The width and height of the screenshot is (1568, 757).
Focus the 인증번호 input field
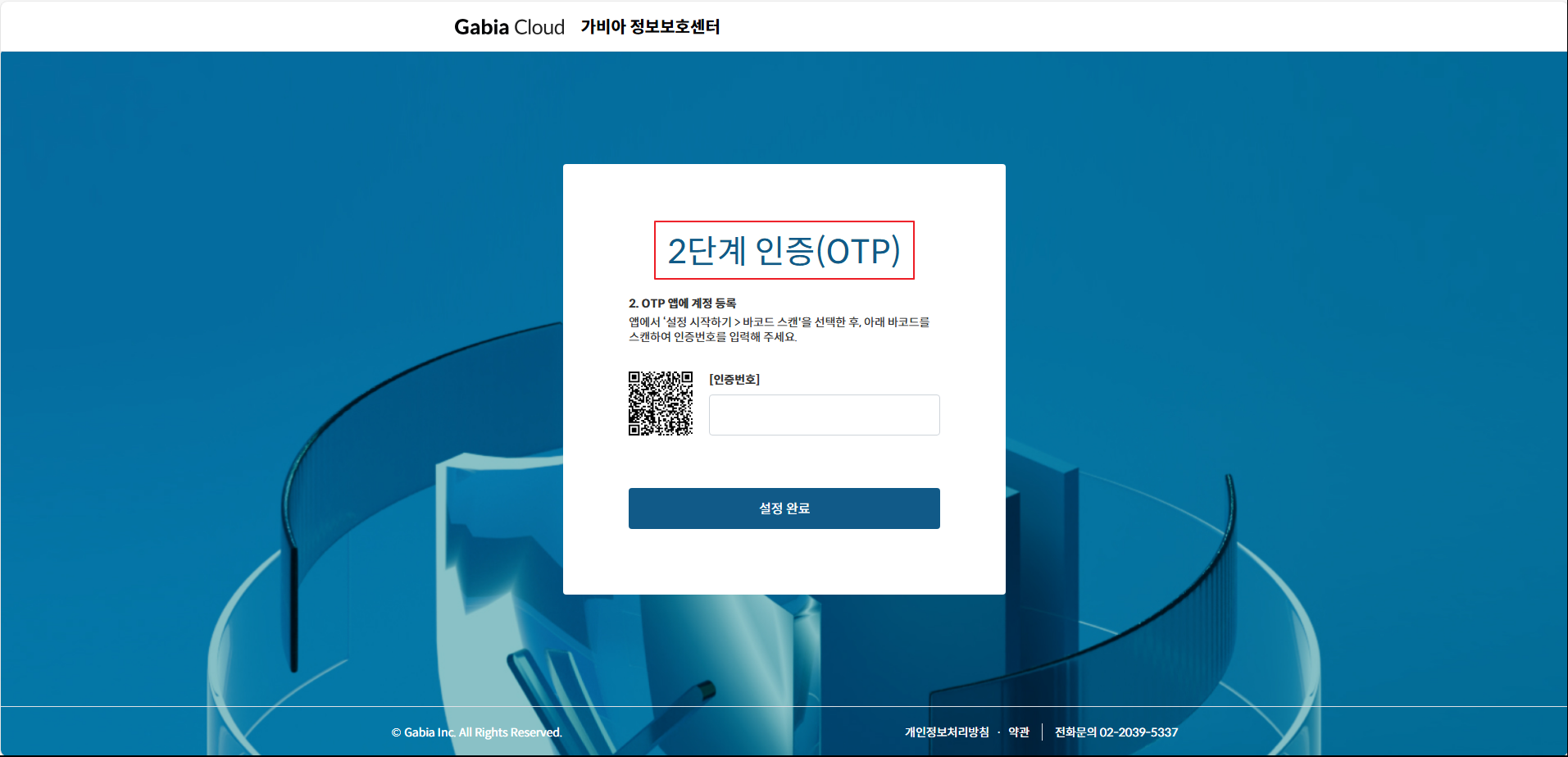click(x=824, y=415)
